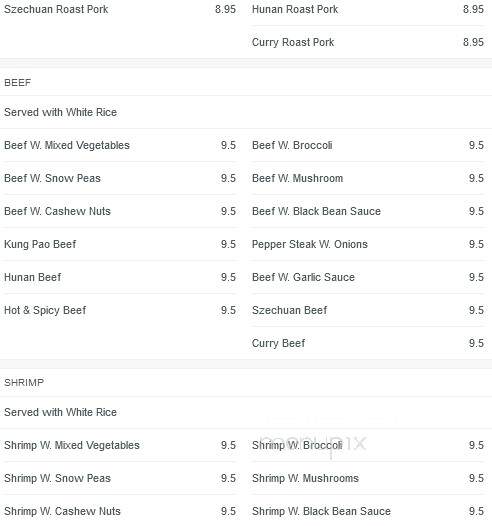Viewport: 492px width, 526px height.
Task: Choose Shrimp W. Black Bean Sauce
Action: pyautogui.click(x=321, y=511)
